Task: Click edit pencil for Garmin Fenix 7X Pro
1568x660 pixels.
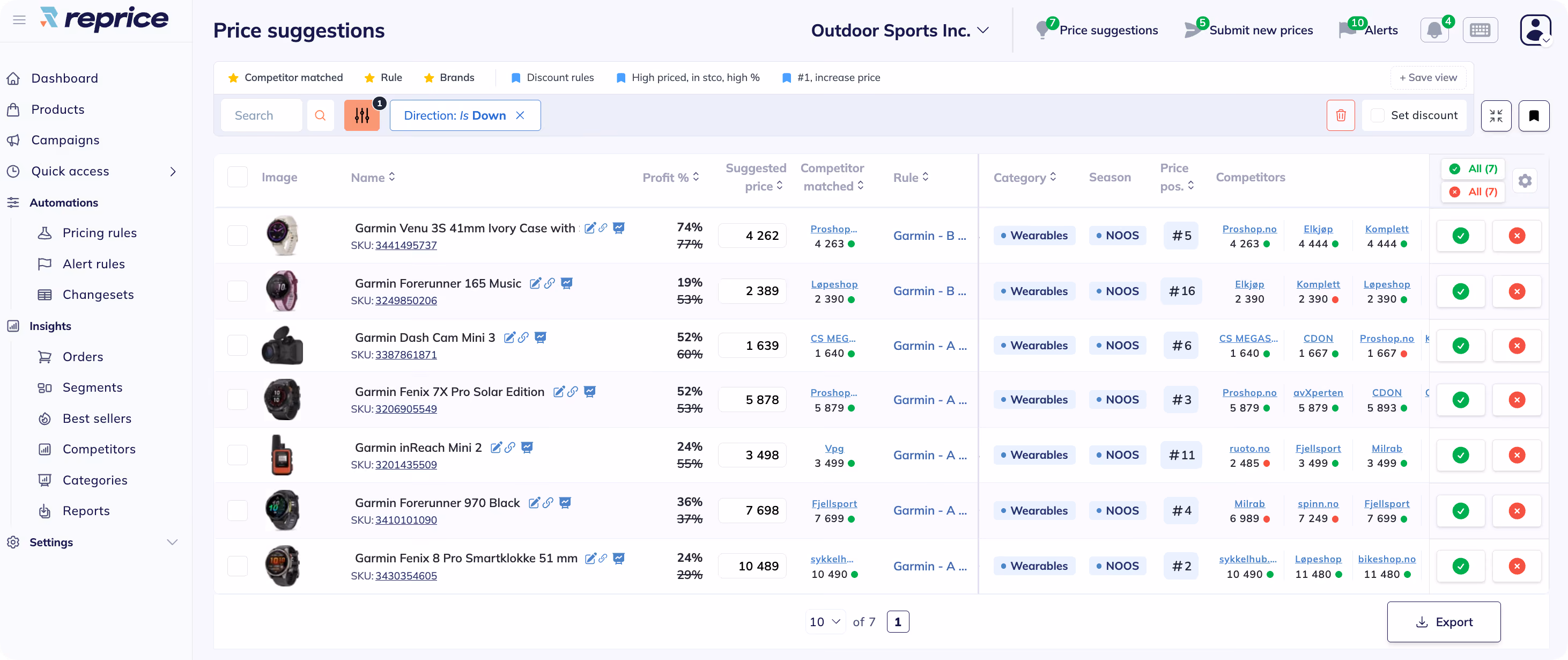Action: tap(558, 392)
